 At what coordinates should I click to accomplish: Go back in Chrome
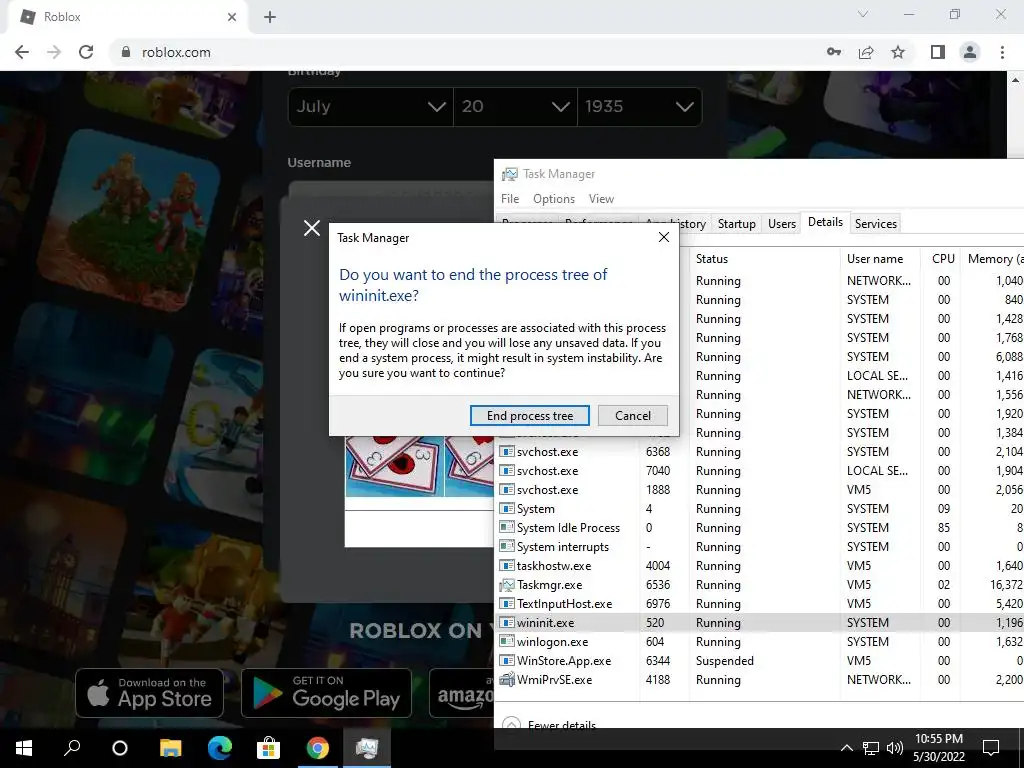[x=22, y=52]
